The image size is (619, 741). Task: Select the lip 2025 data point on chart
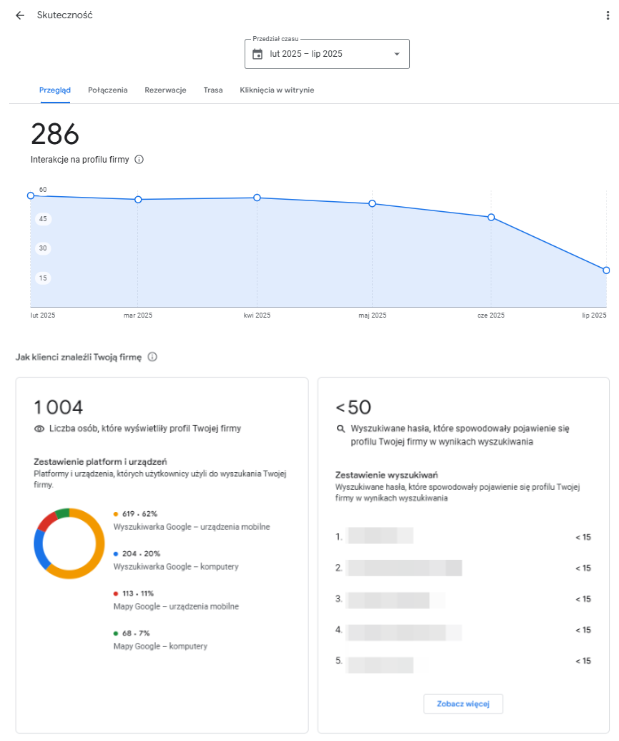[606, 270]
